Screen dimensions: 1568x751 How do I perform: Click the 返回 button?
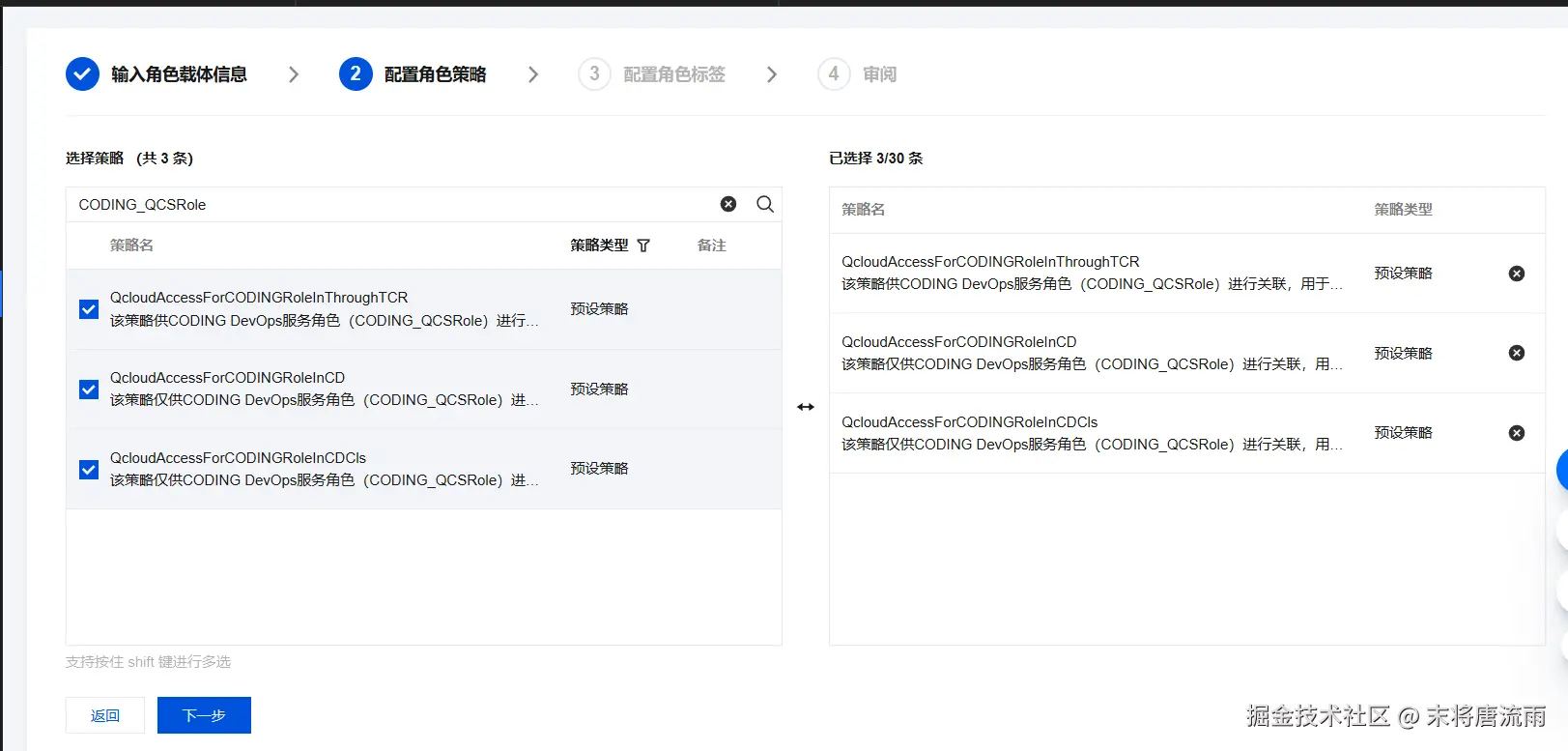point(105,715)
